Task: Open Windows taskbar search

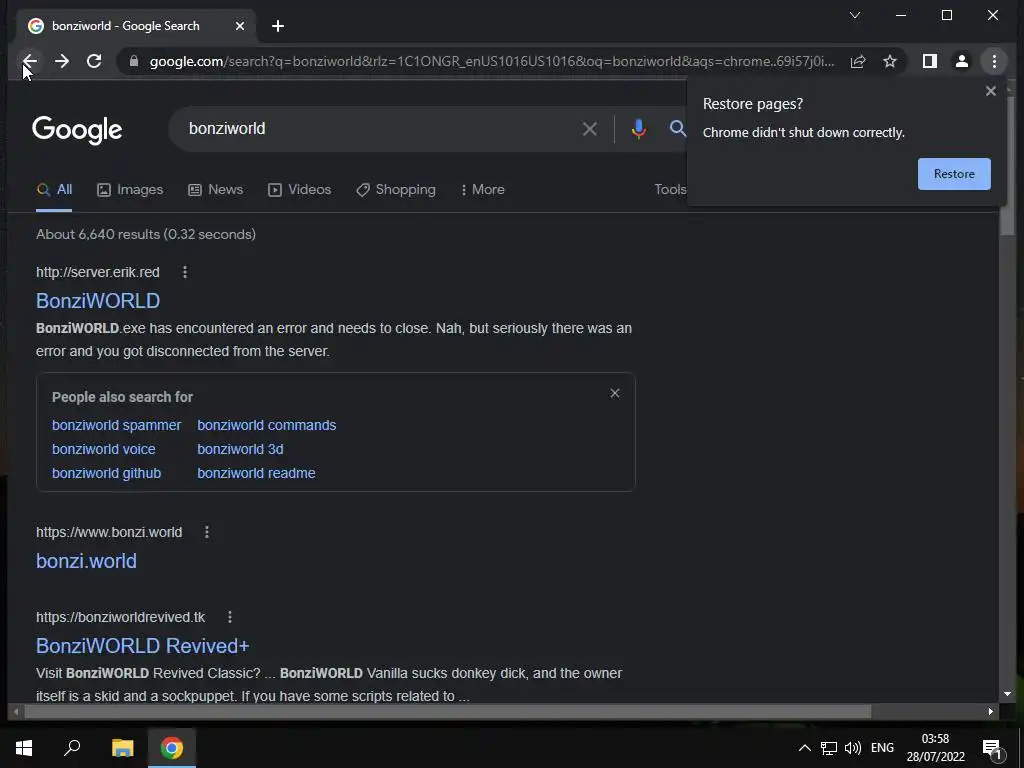Action: pos(72,748)
